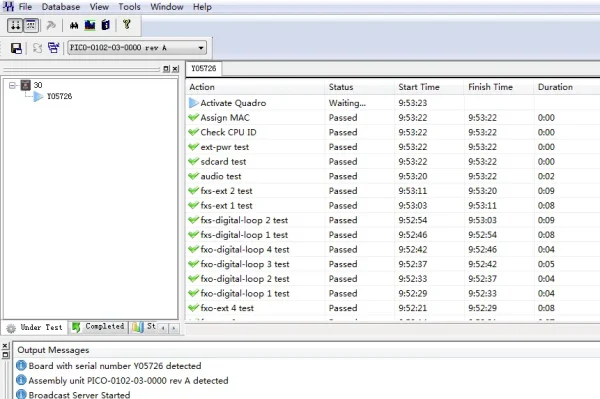Click the 0:02 duration of audio test
This screenshot has height=399, width=600.
(x=546, y=176)
